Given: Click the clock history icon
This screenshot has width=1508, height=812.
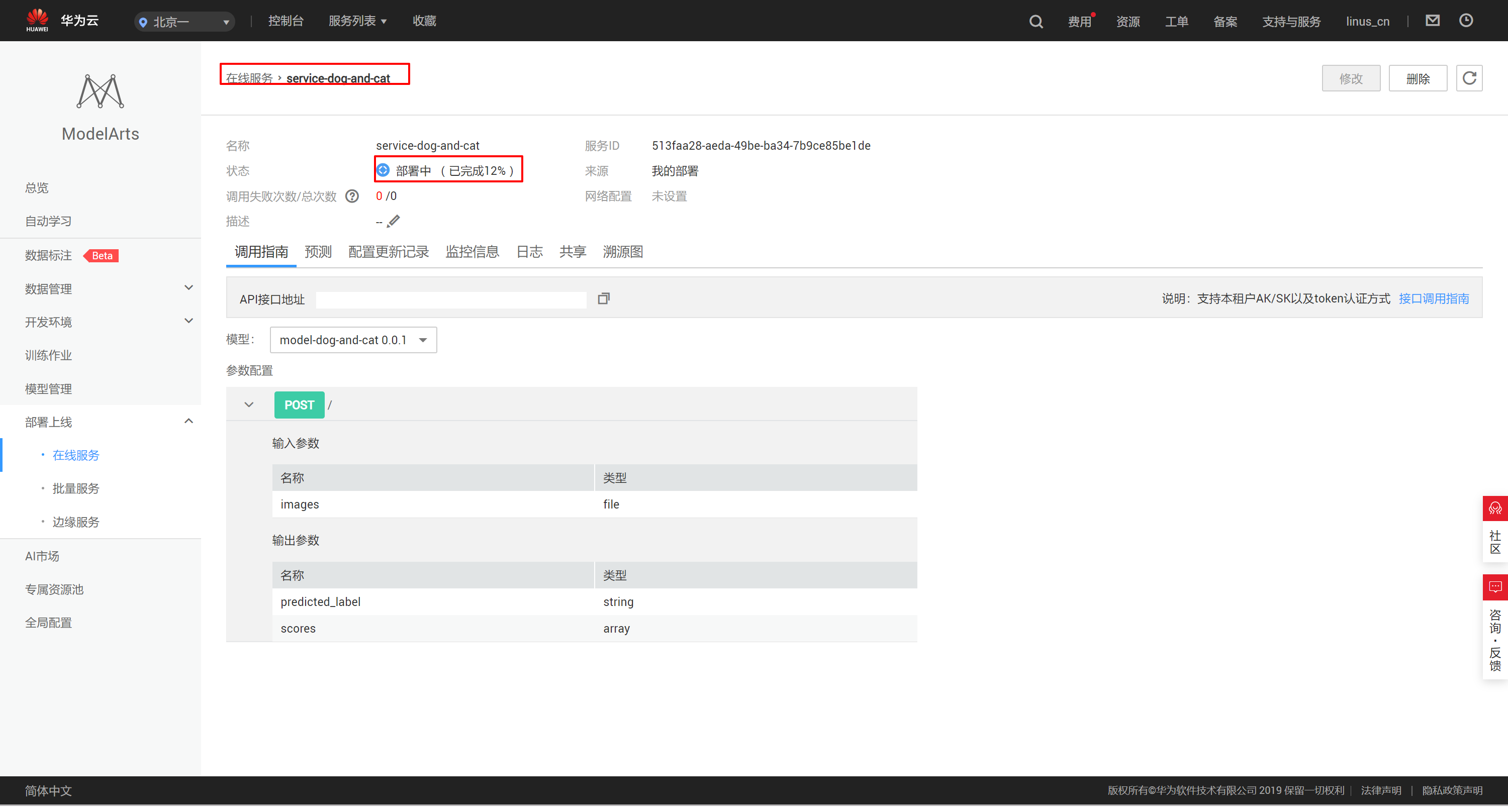Looking at the screenshot, I should 1465,21.
